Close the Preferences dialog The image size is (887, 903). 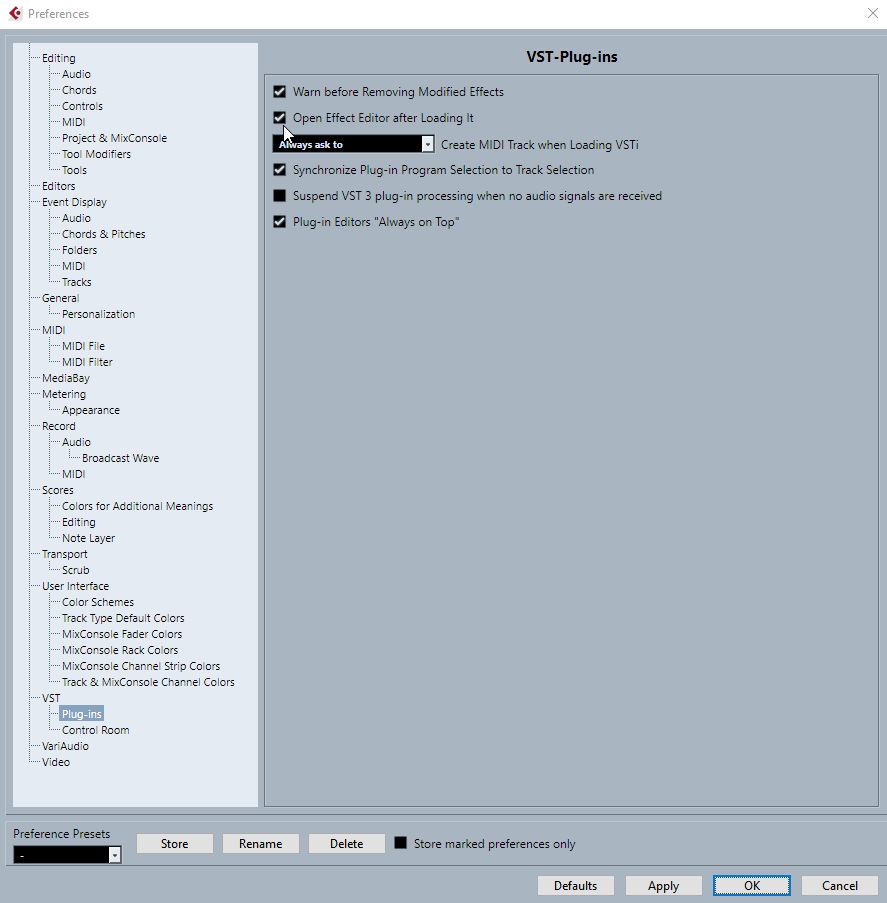point(873,13)
